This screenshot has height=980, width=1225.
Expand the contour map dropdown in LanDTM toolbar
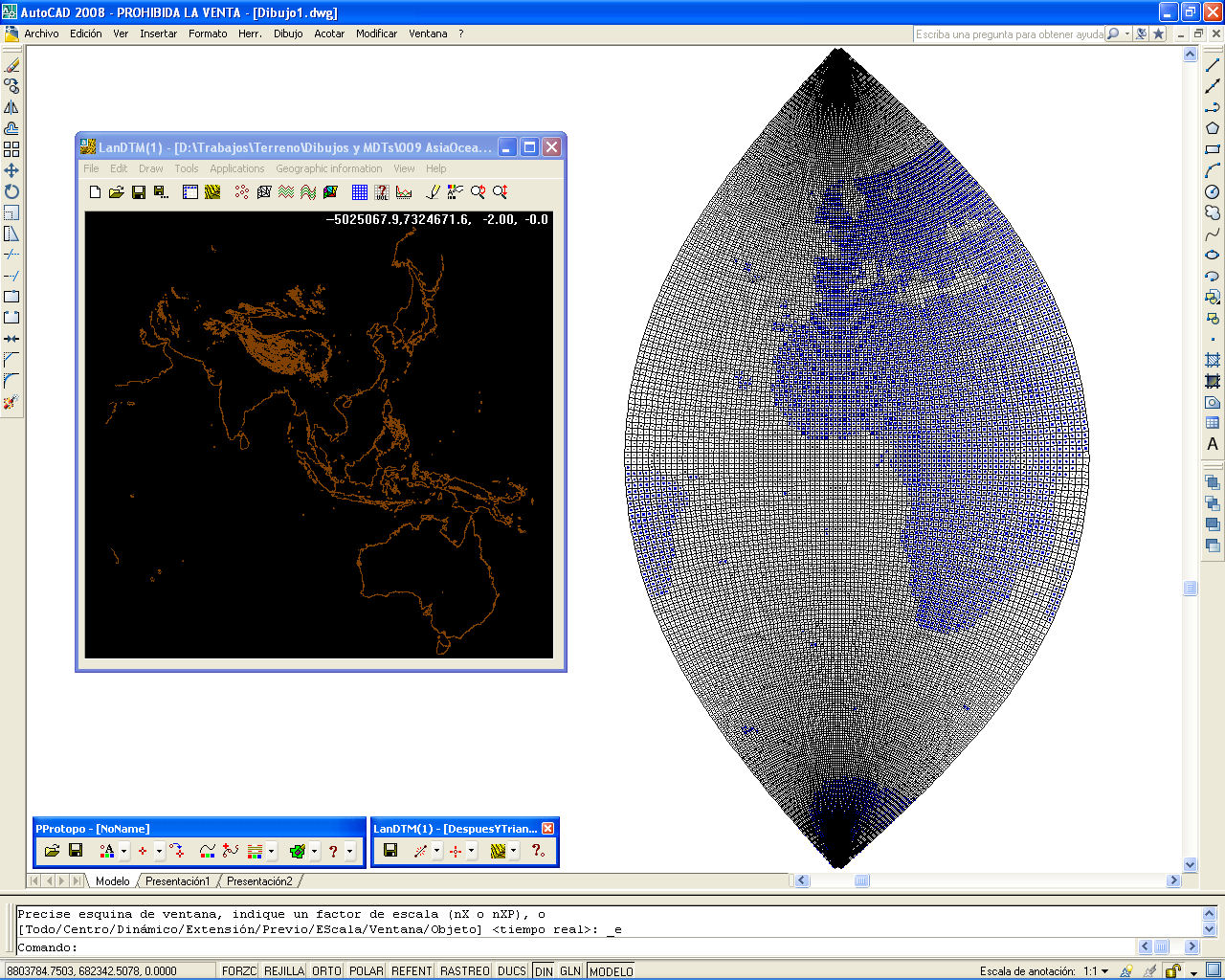(x=513, y=851)
